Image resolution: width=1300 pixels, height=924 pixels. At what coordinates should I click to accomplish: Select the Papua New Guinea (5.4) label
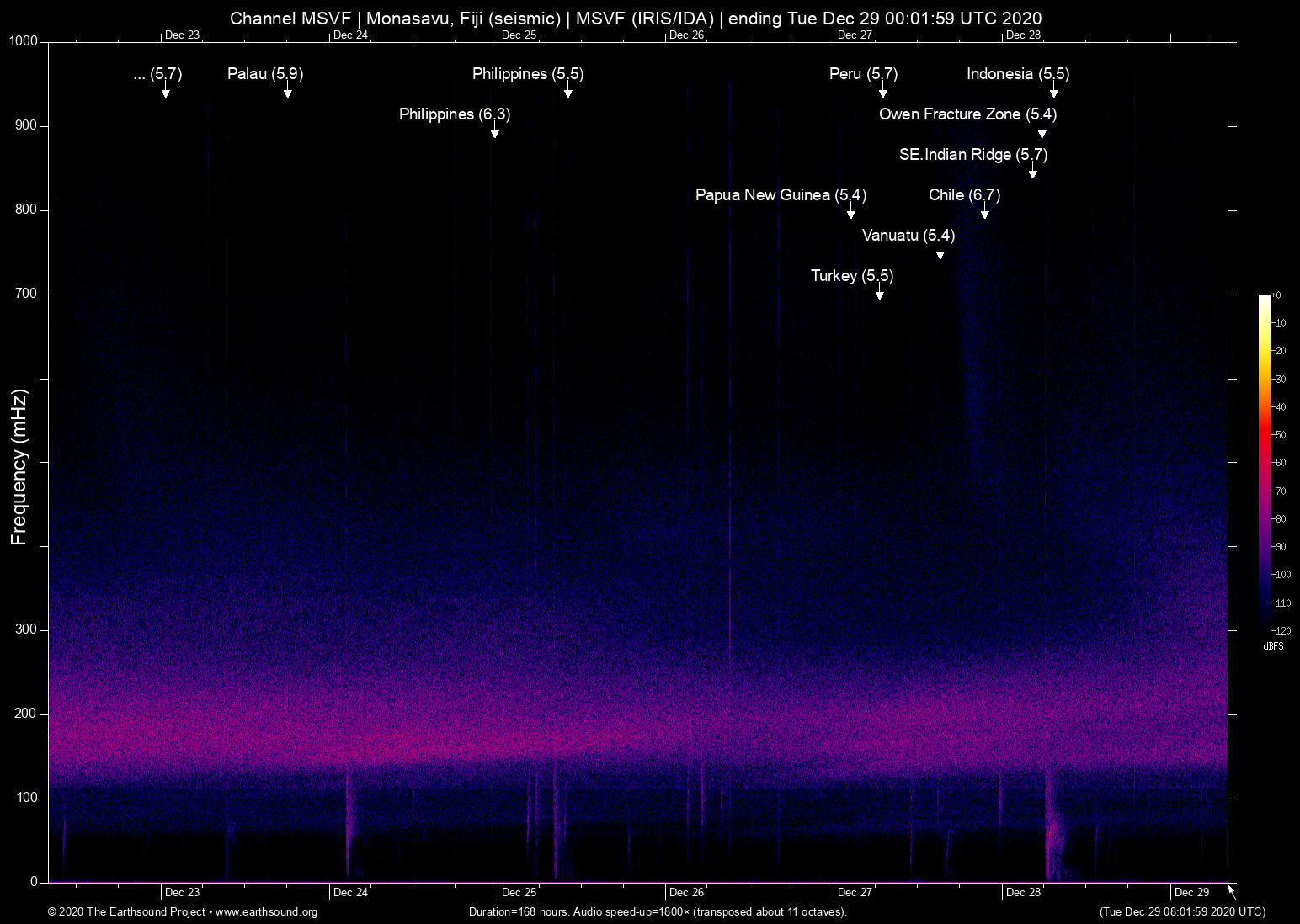click(x=780, y=194)
